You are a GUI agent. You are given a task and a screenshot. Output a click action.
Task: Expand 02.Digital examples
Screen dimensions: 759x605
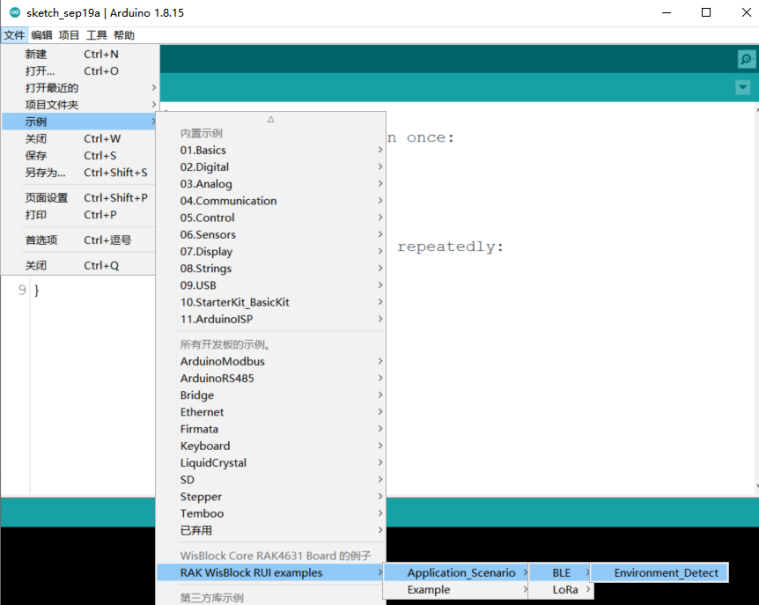coord(271,167)
